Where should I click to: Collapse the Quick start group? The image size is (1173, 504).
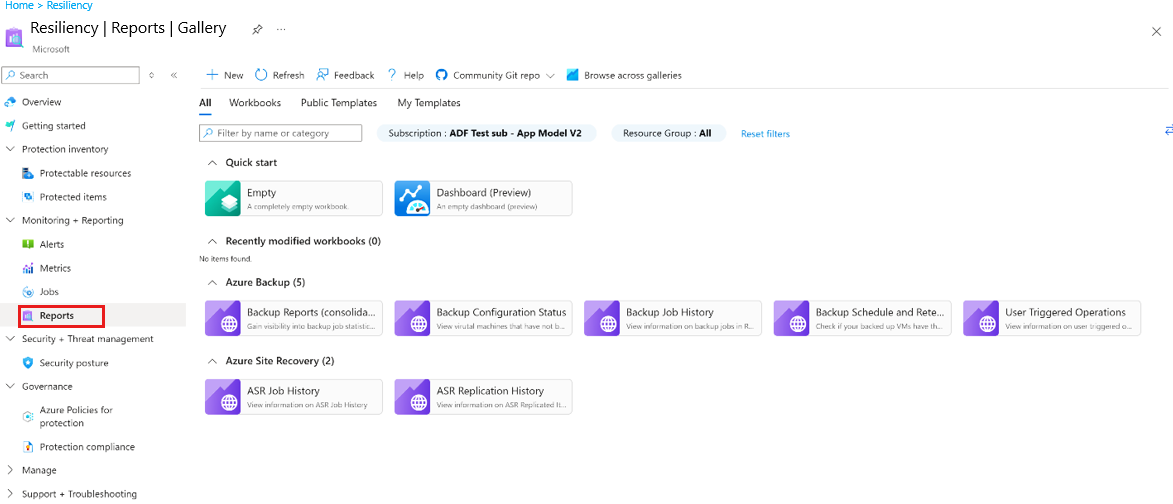[212, 162]
